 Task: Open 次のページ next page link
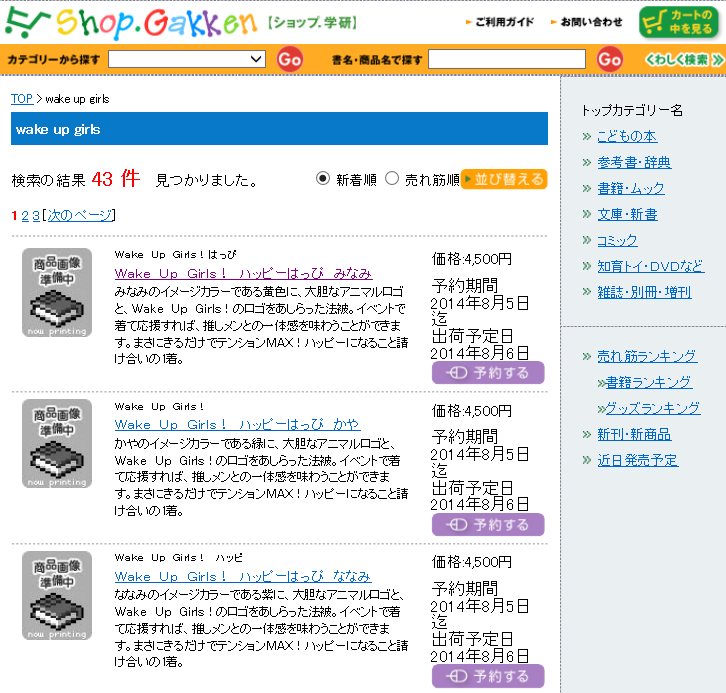[x=80, y=215]
